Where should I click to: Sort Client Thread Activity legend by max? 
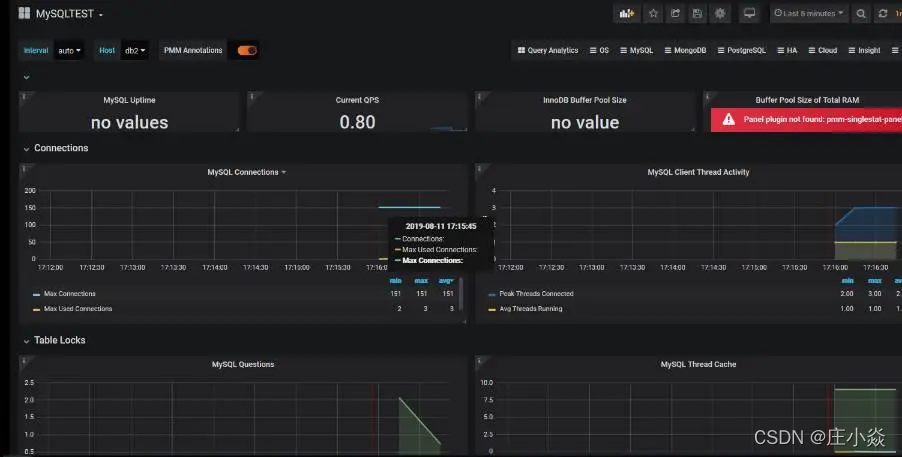point(874,281)
